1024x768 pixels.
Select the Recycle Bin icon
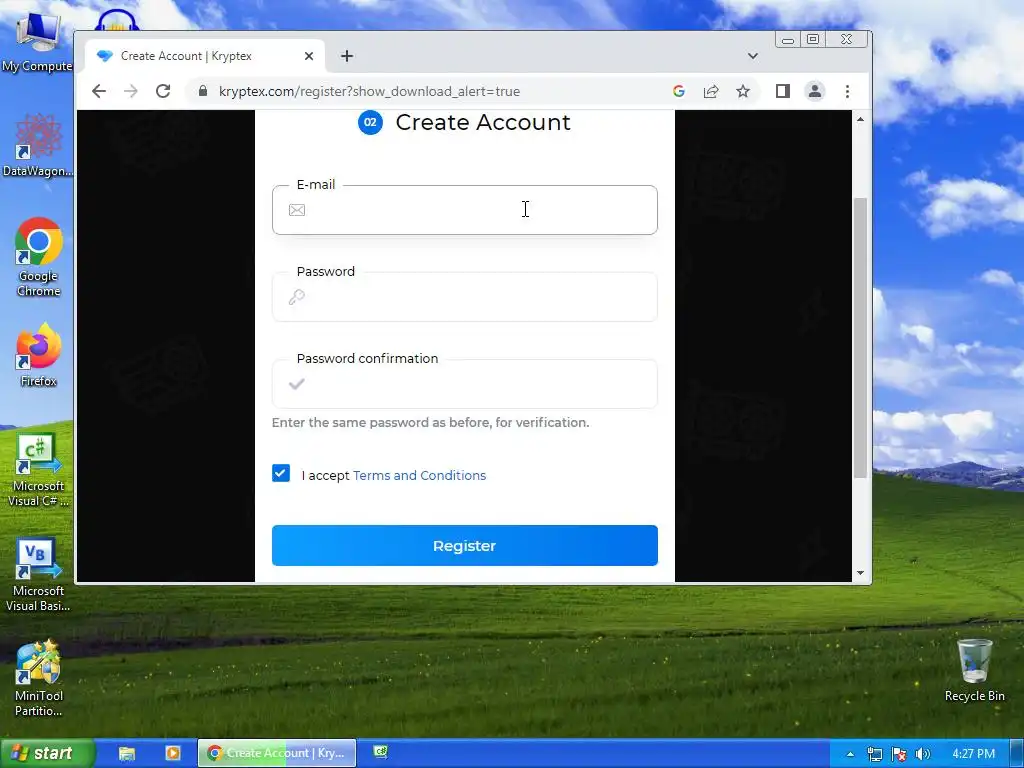point(974,671)
